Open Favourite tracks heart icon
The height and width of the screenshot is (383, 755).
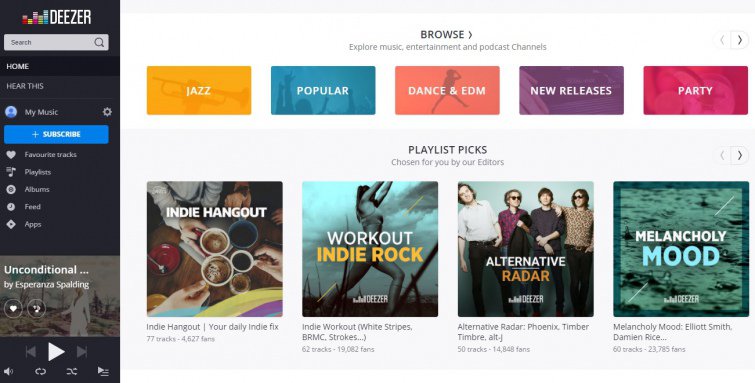pos(11,155)
